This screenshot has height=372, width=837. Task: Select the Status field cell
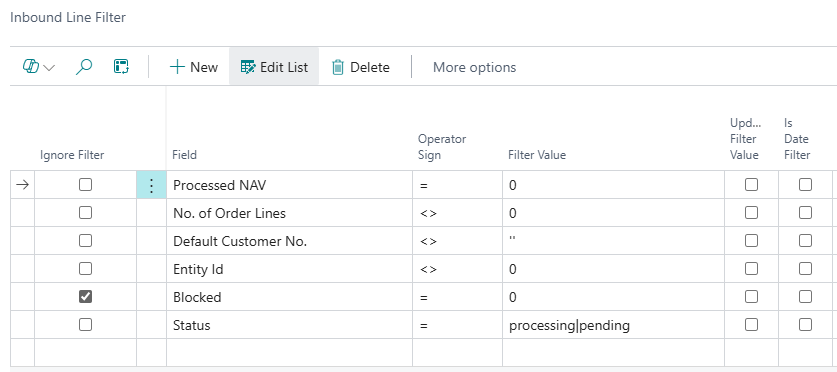tap(289, 325)
